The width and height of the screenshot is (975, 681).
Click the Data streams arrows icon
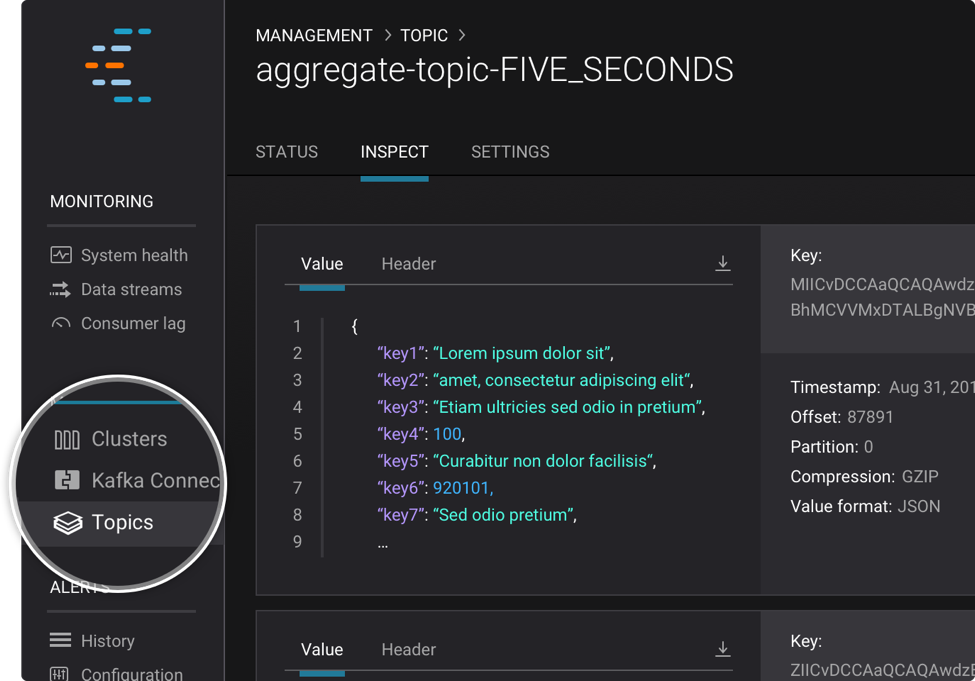60,289
